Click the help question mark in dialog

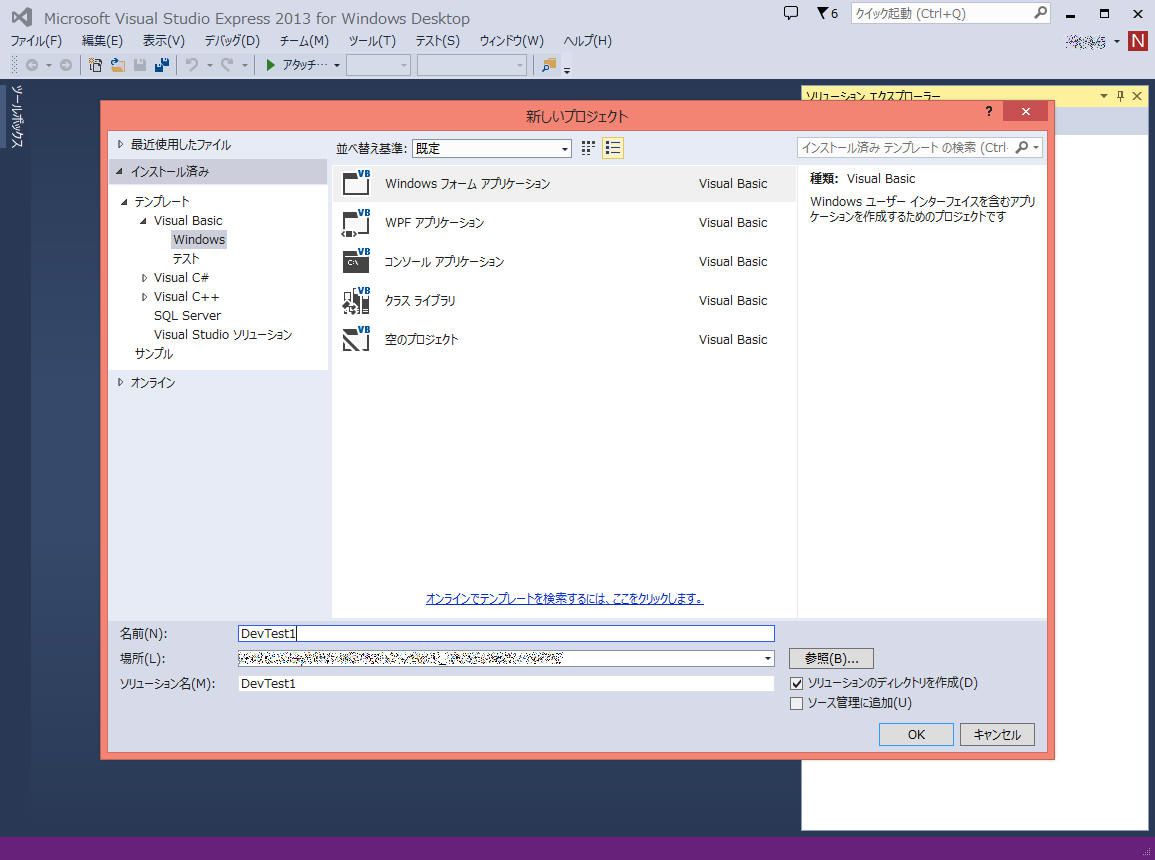coord(989,111)
